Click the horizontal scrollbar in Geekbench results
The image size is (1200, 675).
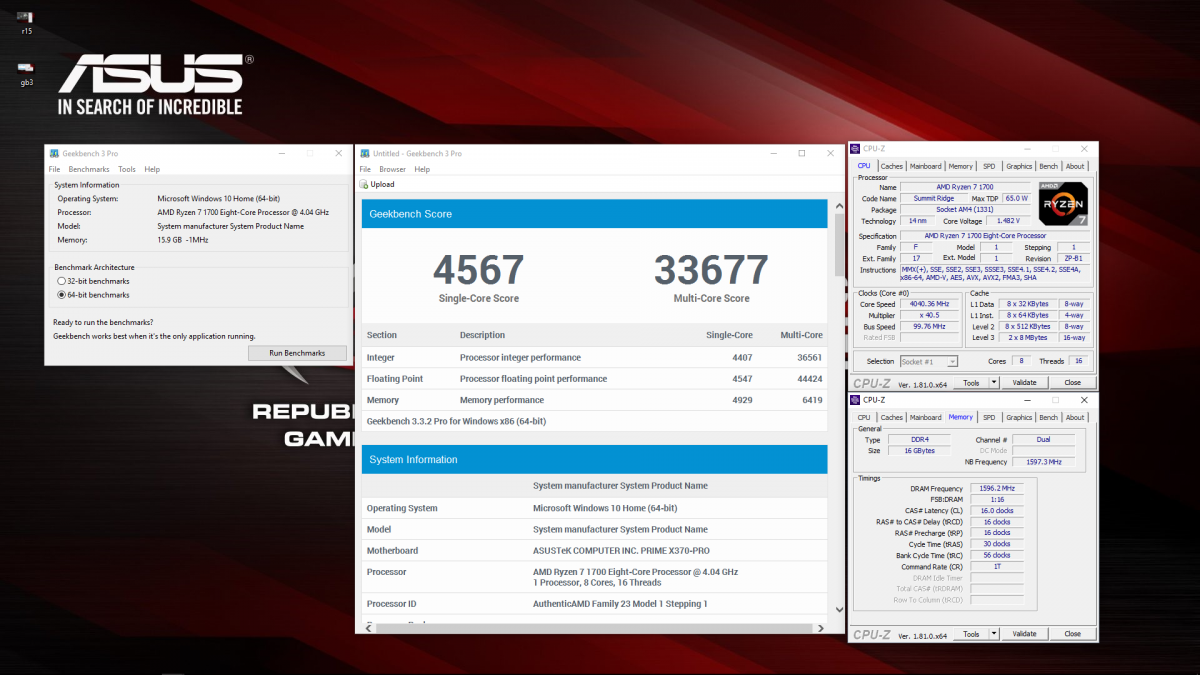pyautogui.click(x=595, y=628)
